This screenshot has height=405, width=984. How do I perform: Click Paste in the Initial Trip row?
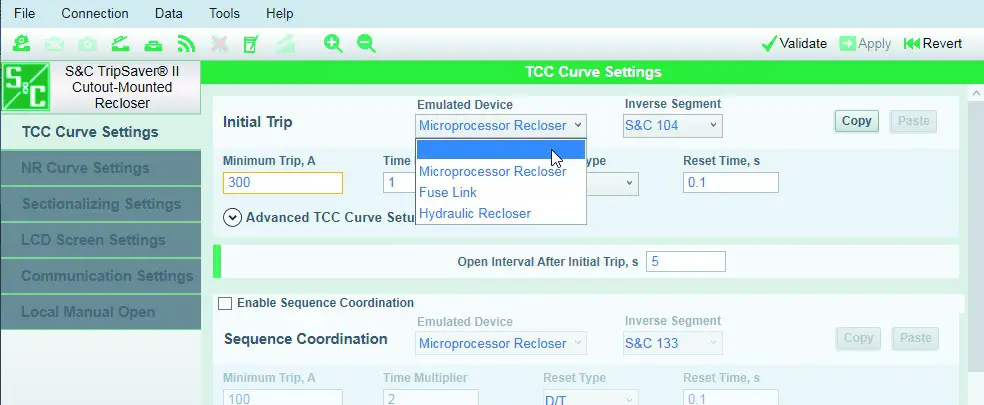(x=913, y=121)
